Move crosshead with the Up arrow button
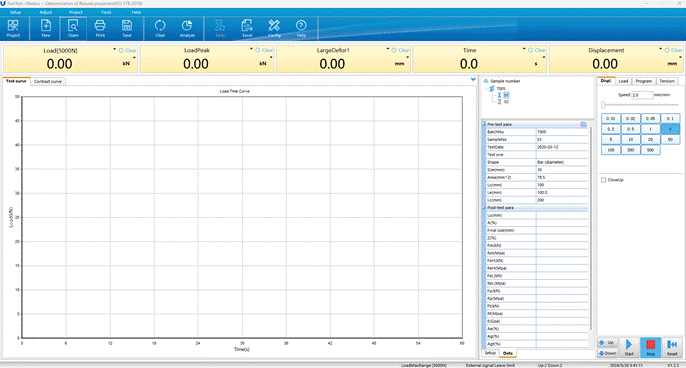This screenshot has width=686, height=368. pyautogui.click(x=608, y=343)
